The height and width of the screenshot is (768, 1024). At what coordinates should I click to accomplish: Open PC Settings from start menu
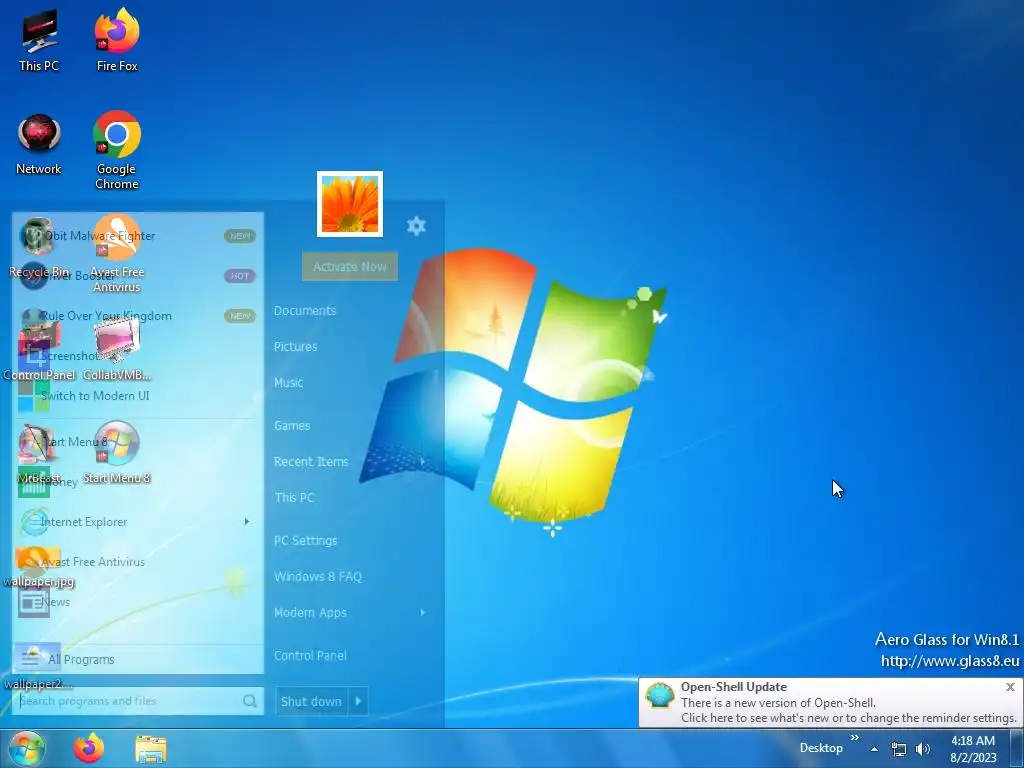coord(306,541)
